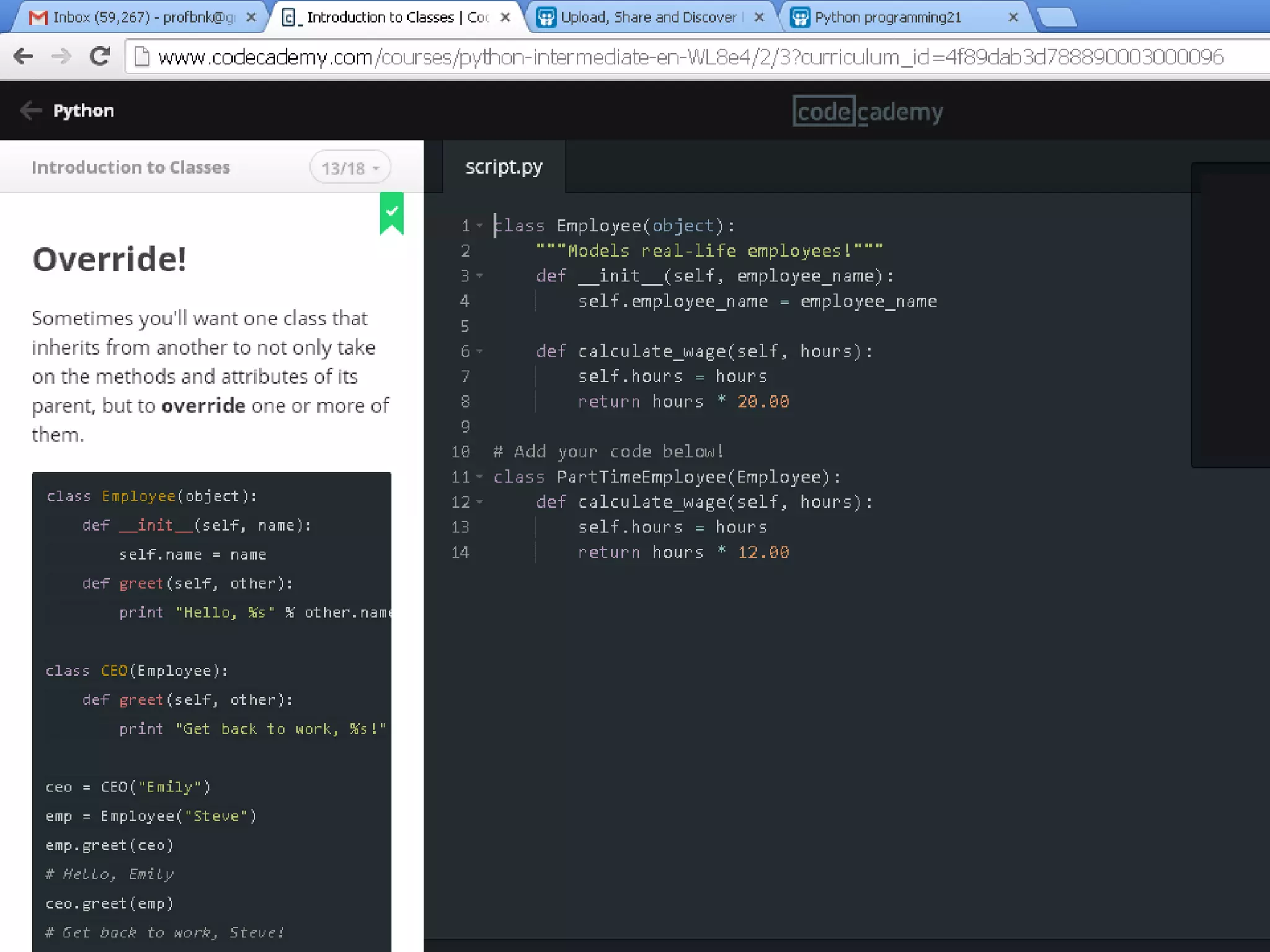Click class PartTimeEmployee(Employee) on line 11
Image resolution: width=1270 pixels, height=952 pixels.
click(x=667, y=477)
